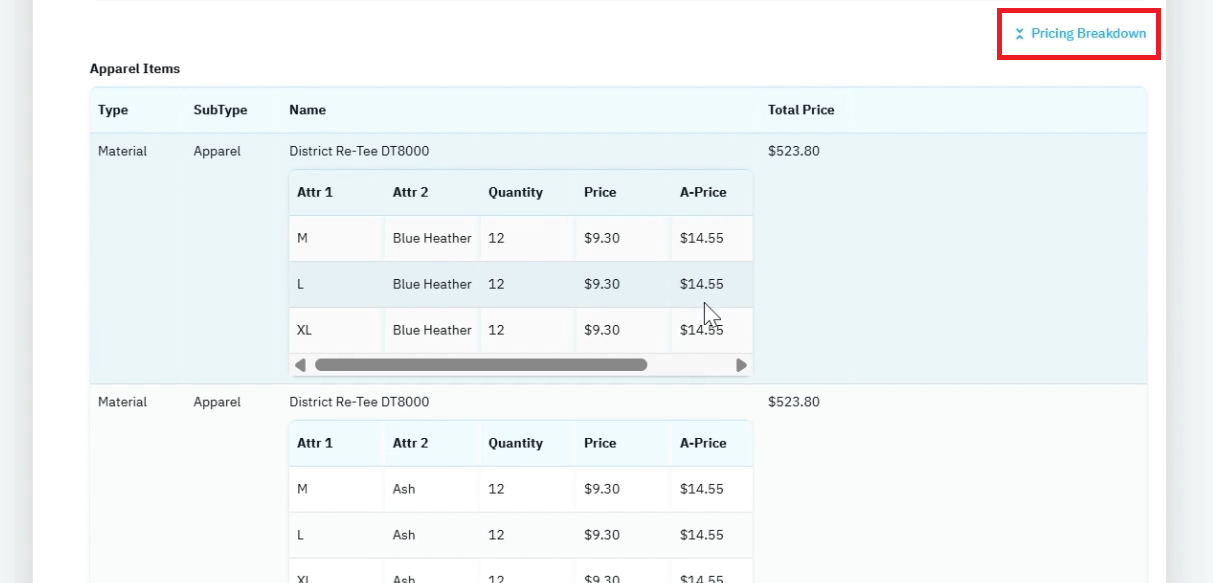1213x583 pixels.
Task: Click Quantity header in Ash table
Action: (x=515, y=443)
